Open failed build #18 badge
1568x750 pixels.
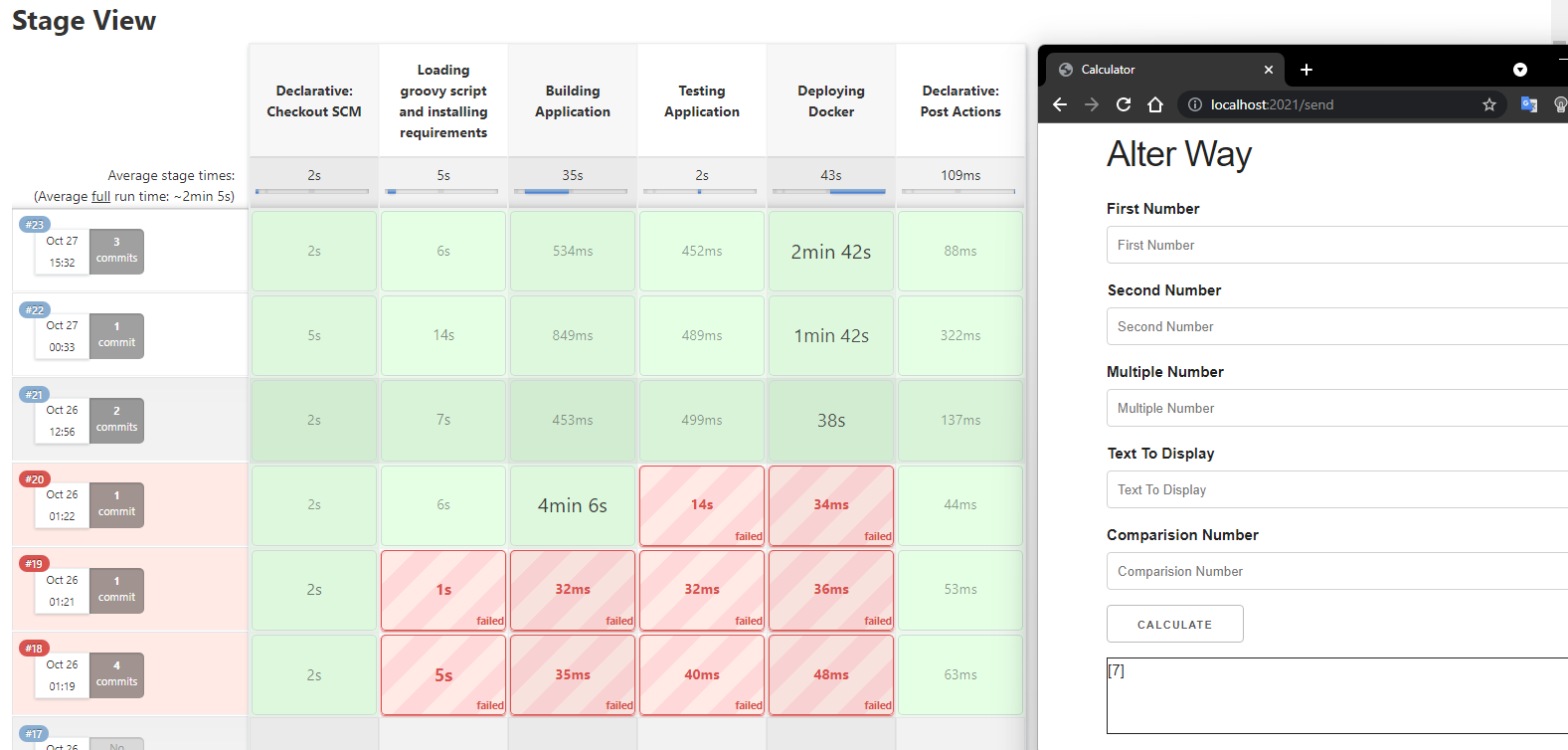coord(35,649)
